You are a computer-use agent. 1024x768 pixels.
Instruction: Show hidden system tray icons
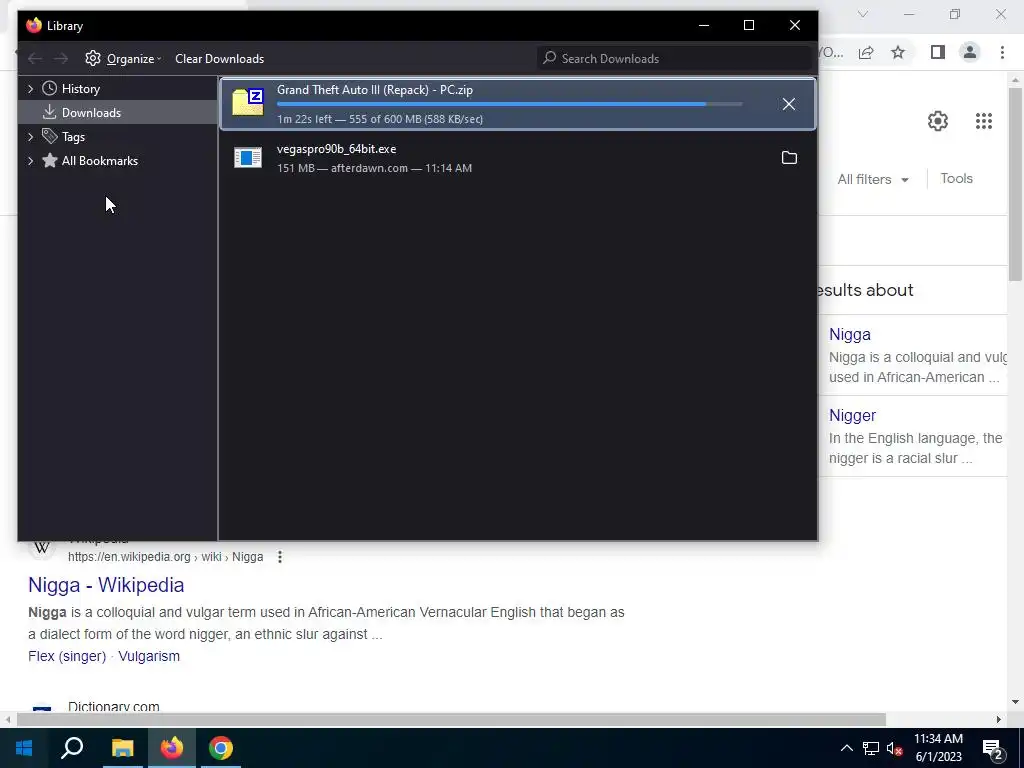846,748
